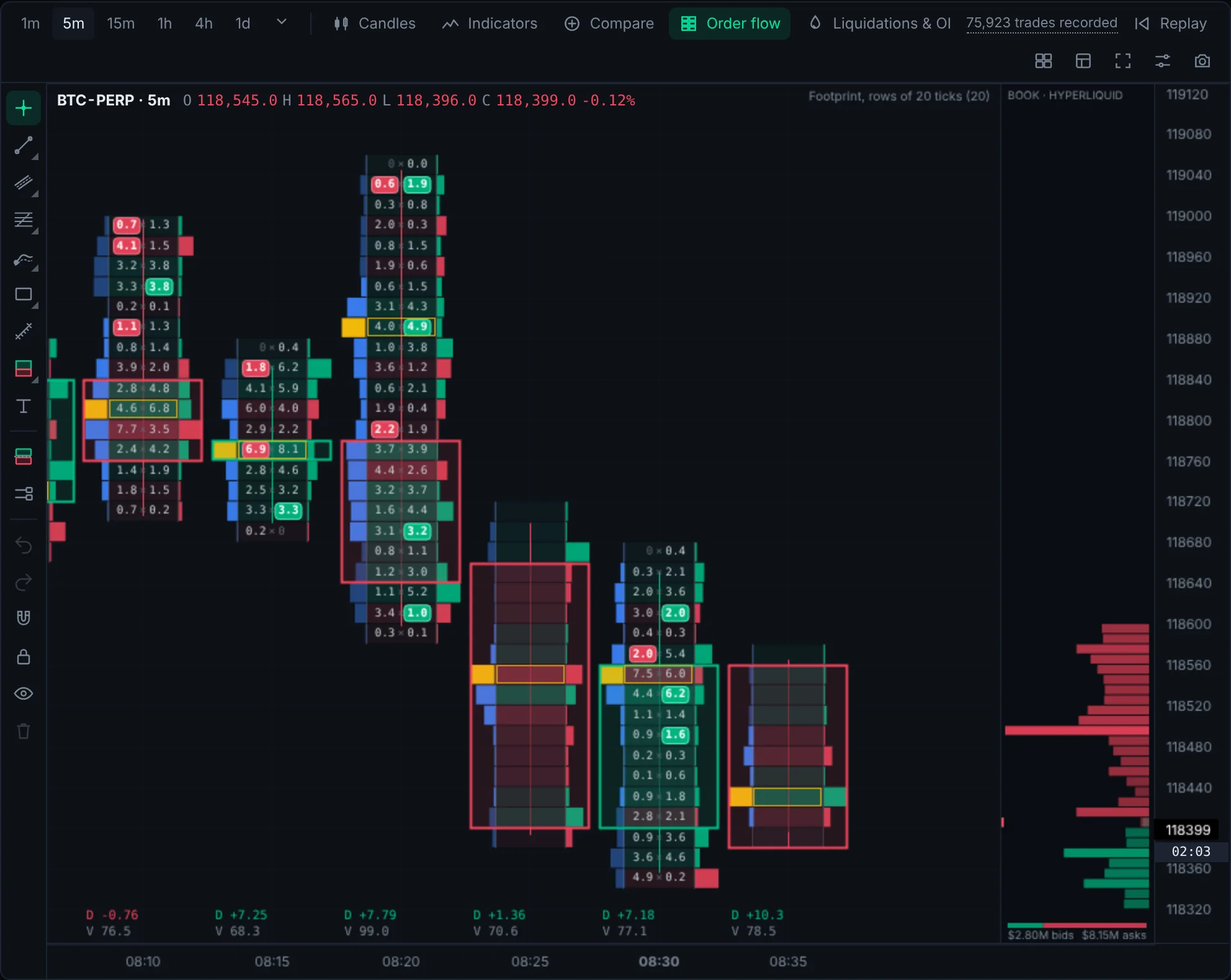The height and width of the screenshot is (980, 1231).
Task: Toggle magnet snap mode
Action: (24, 618)
